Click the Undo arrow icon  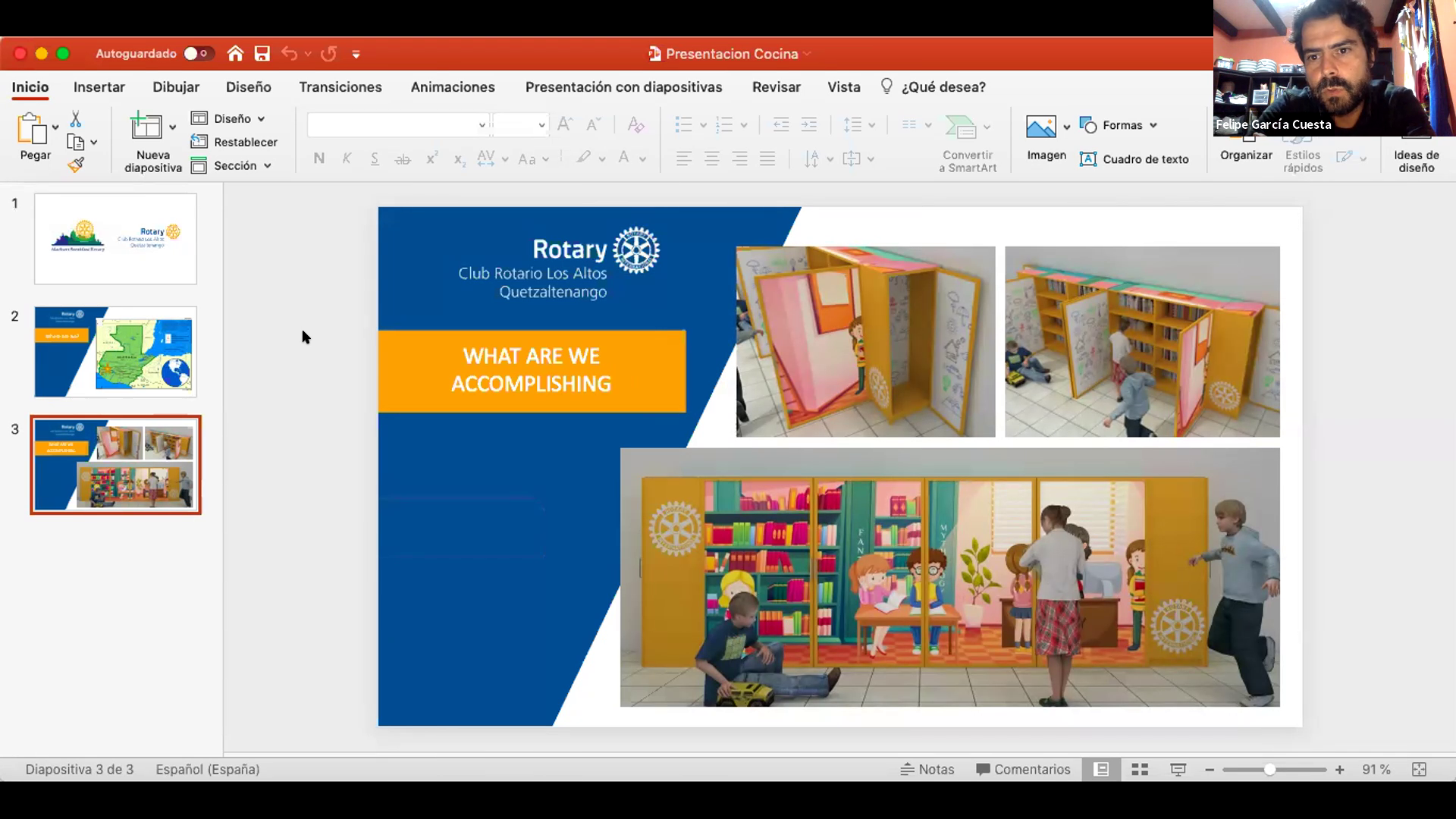[x=289, y=54]
